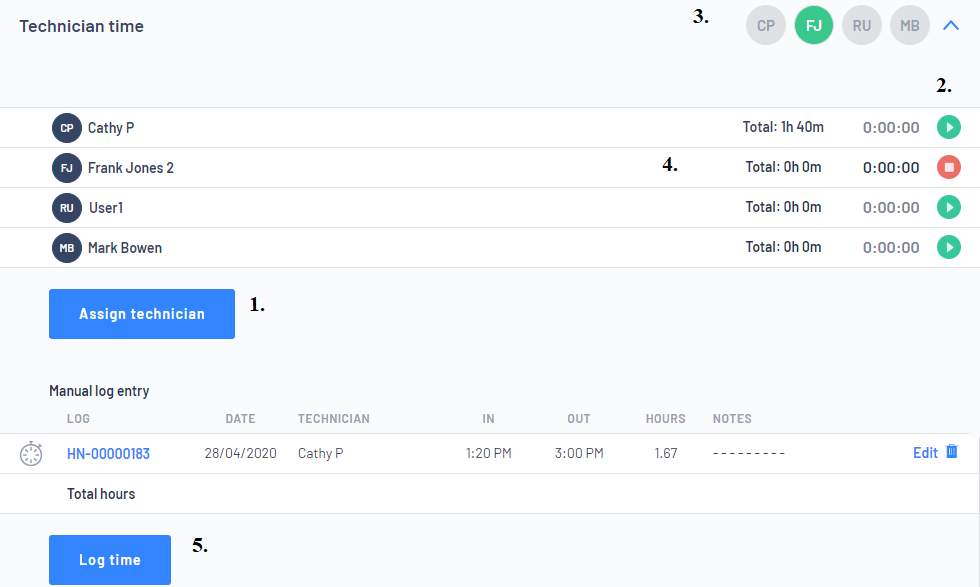This screenshot has height=587, width=980.
Task: Delete log entry HN-00000183 via trash icon
Action: (952, 452)
